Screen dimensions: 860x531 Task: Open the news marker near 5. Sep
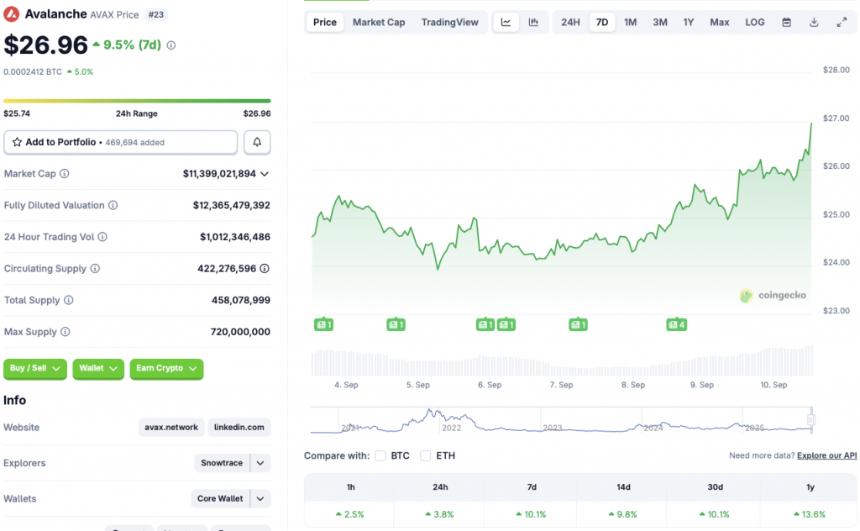click(x=396, y=325)
